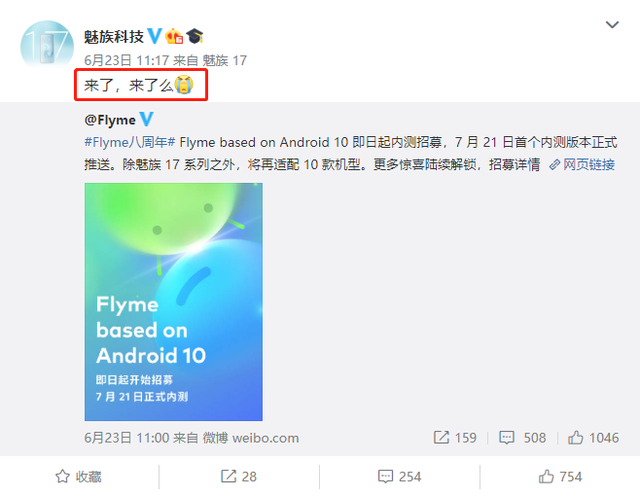The image size is (640, 496).
Task: Click the blue verified V badge beside 魅族科技
Action: (x=154, y=36)
